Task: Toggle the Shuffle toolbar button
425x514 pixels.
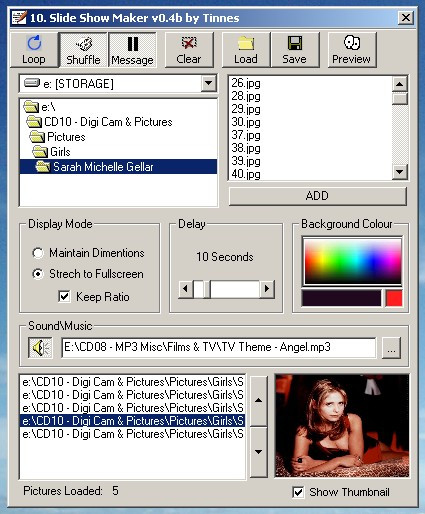Action: 83,50
